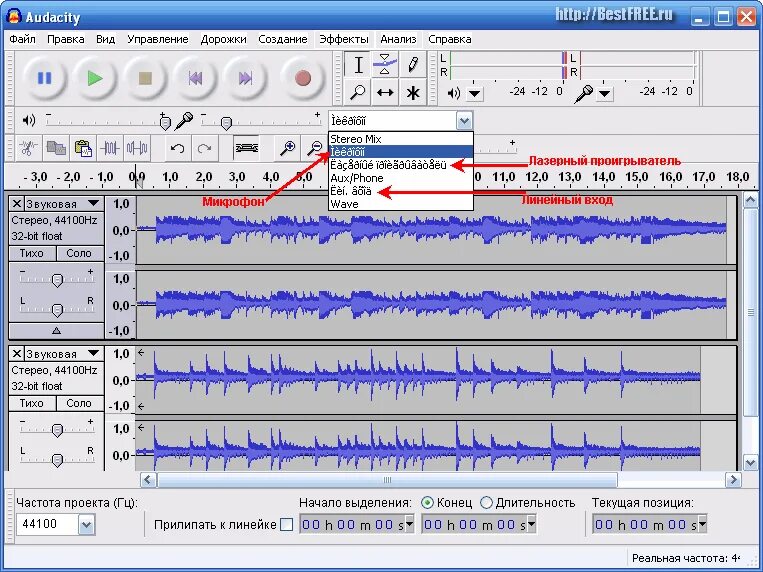The image size is (763, 572).
Task: Select the Multi-tool asterisk icon
Action: coord(413,92)
